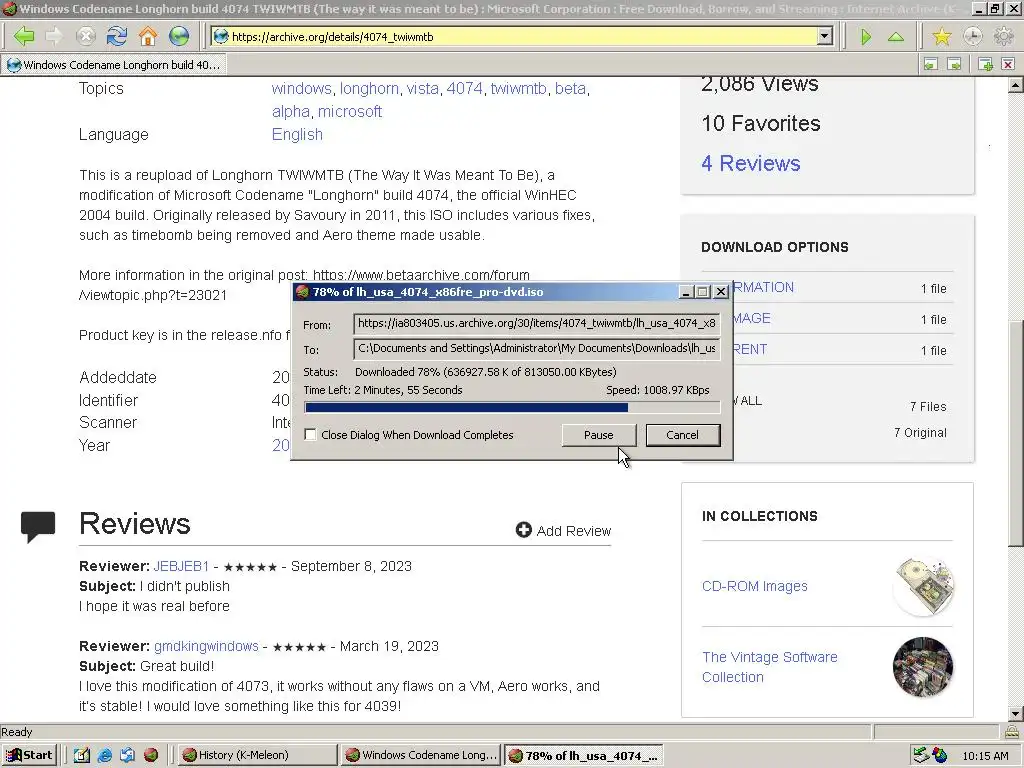Click the CD-ROM Images thumbnail

tap(923, 586)
